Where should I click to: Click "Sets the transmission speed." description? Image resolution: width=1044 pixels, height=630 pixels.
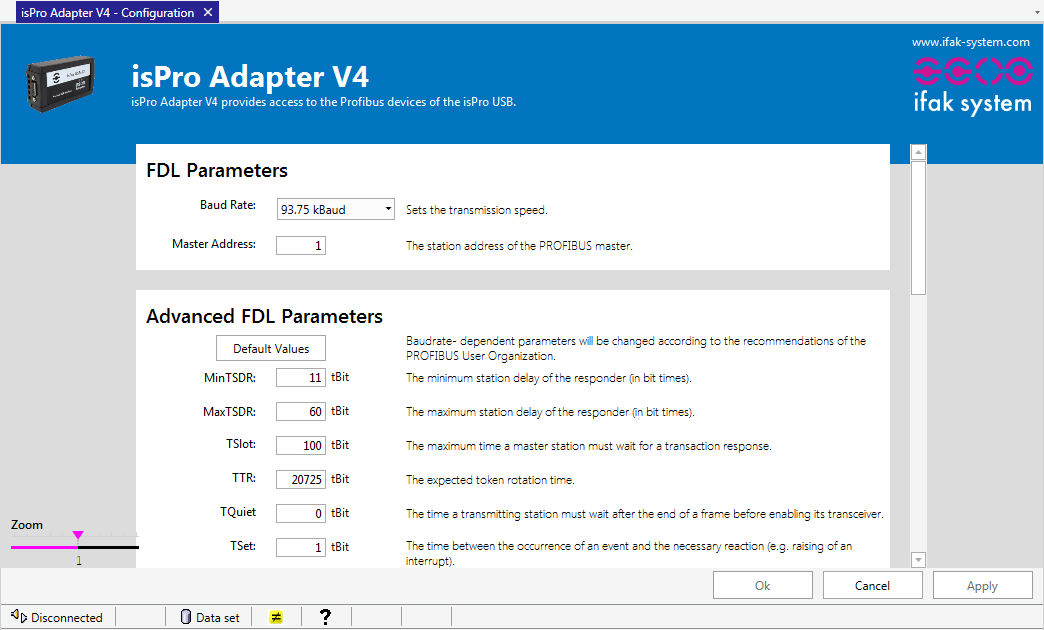tap(477, 210)
